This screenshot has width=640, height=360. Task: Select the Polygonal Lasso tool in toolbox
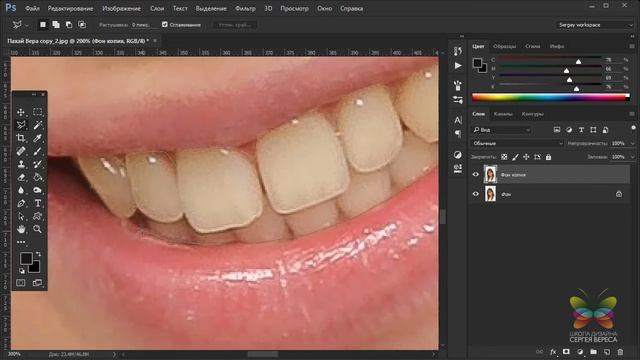point(21,125)
